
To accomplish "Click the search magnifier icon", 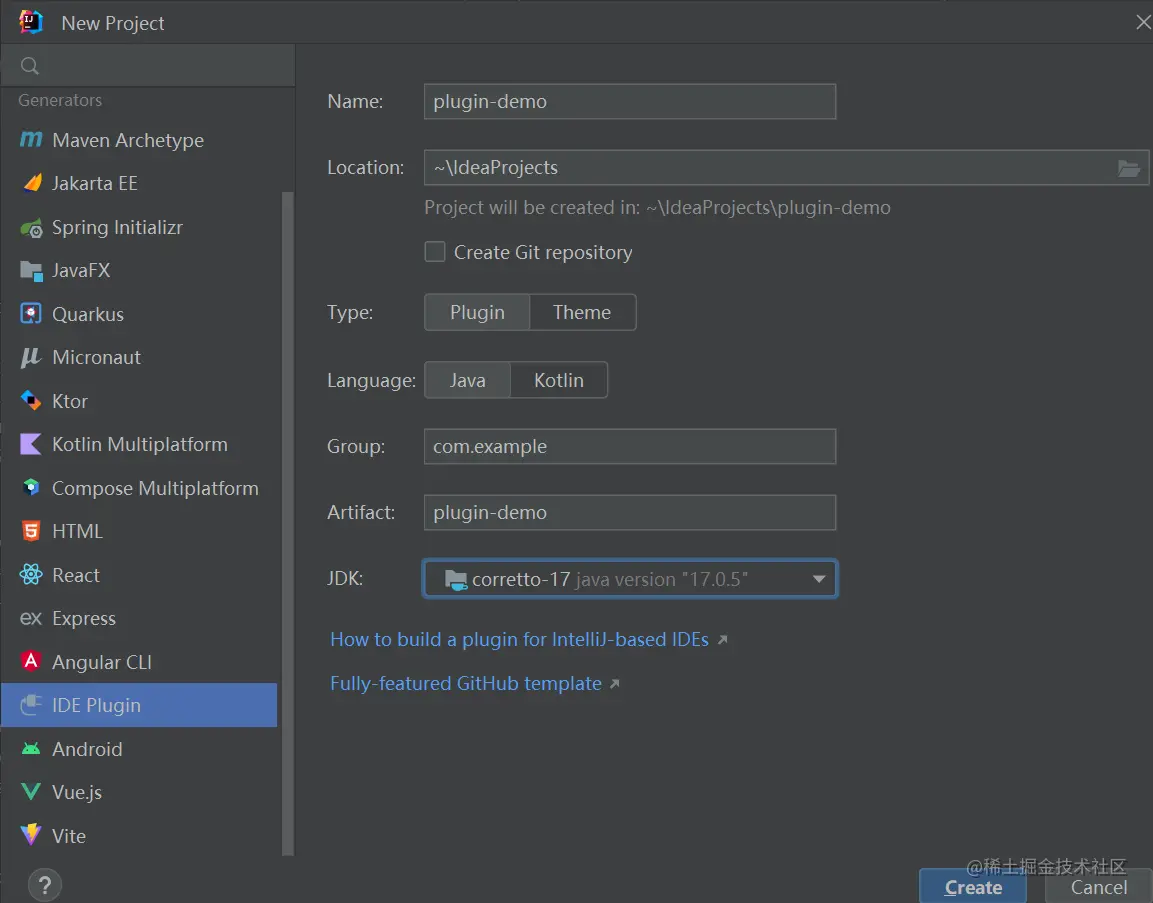I will pyautogui.click(x=29, y=66).
